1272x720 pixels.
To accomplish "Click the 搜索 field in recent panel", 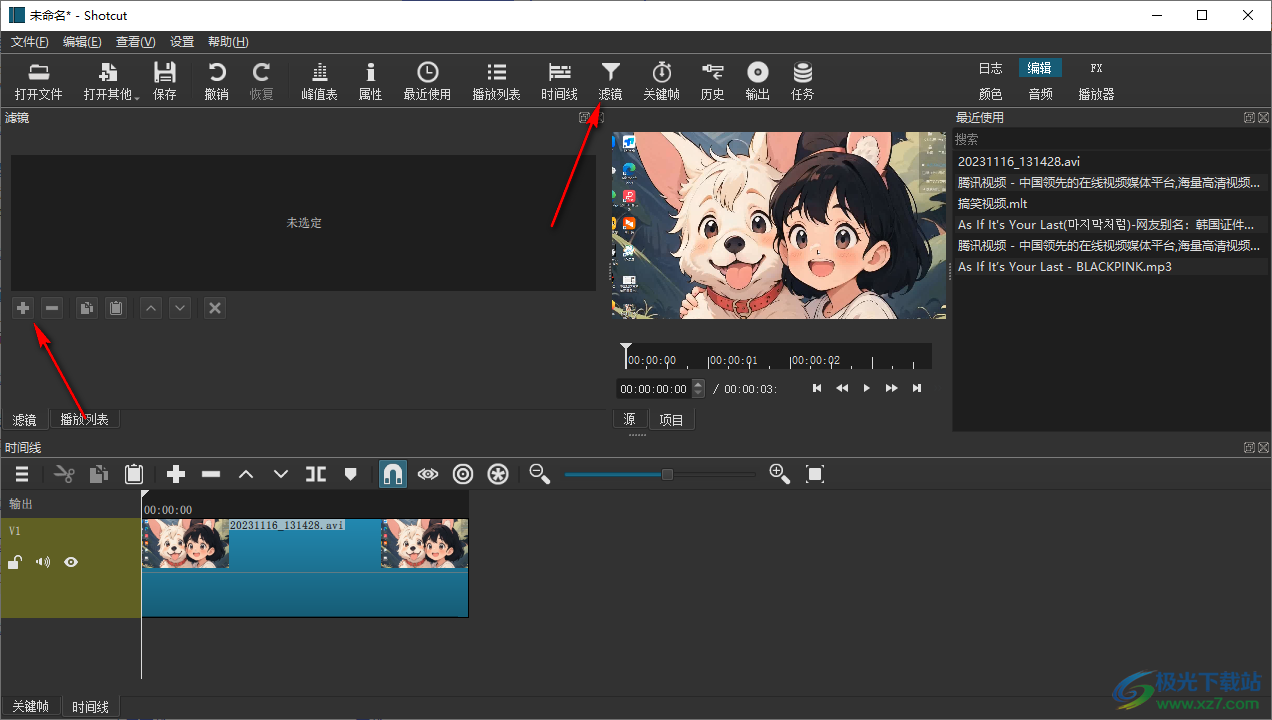I will 1110,139.
